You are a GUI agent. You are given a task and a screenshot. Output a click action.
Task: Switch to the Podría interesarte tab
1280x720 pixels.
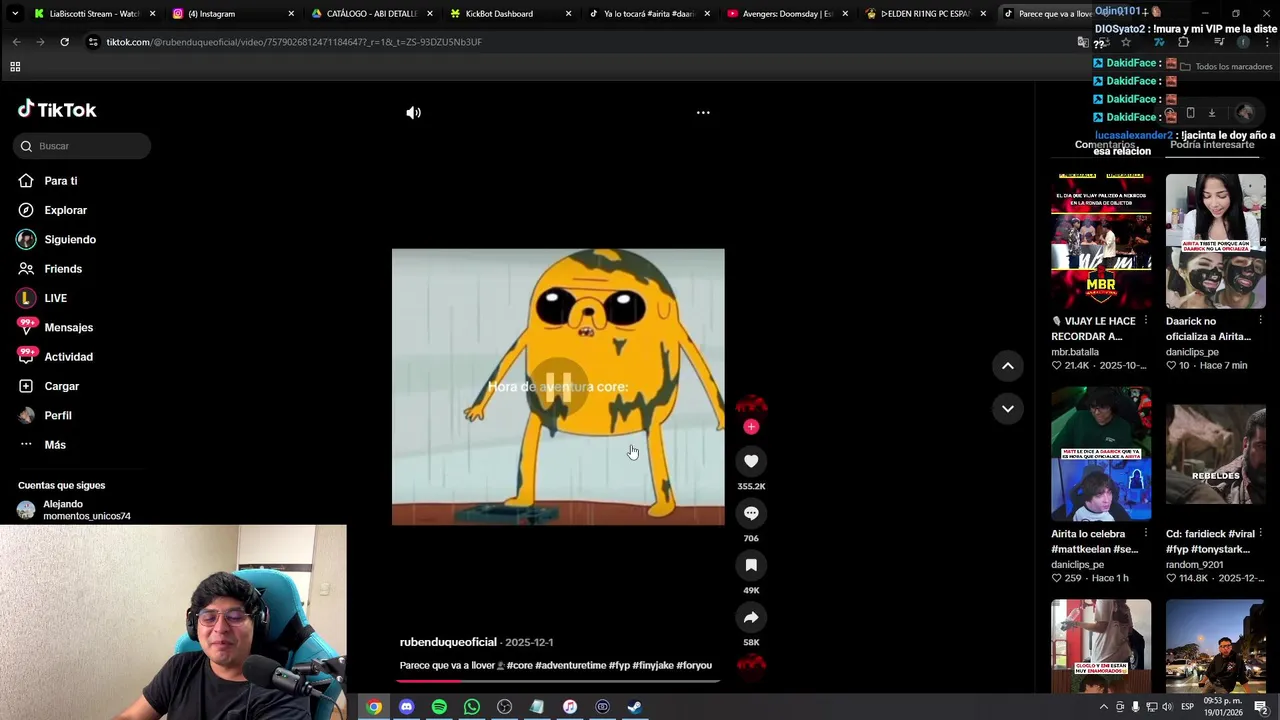pyautogui.click(x=1212, y=145)
